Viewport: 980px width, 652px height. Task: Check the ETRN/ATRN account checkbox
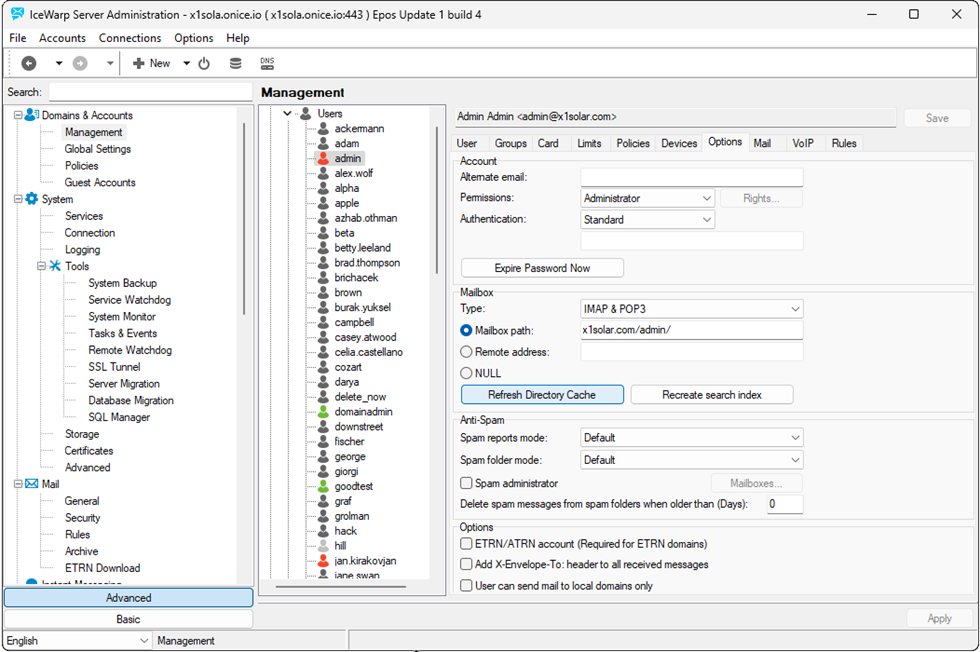pyautogui.click(x=466, y=543)
